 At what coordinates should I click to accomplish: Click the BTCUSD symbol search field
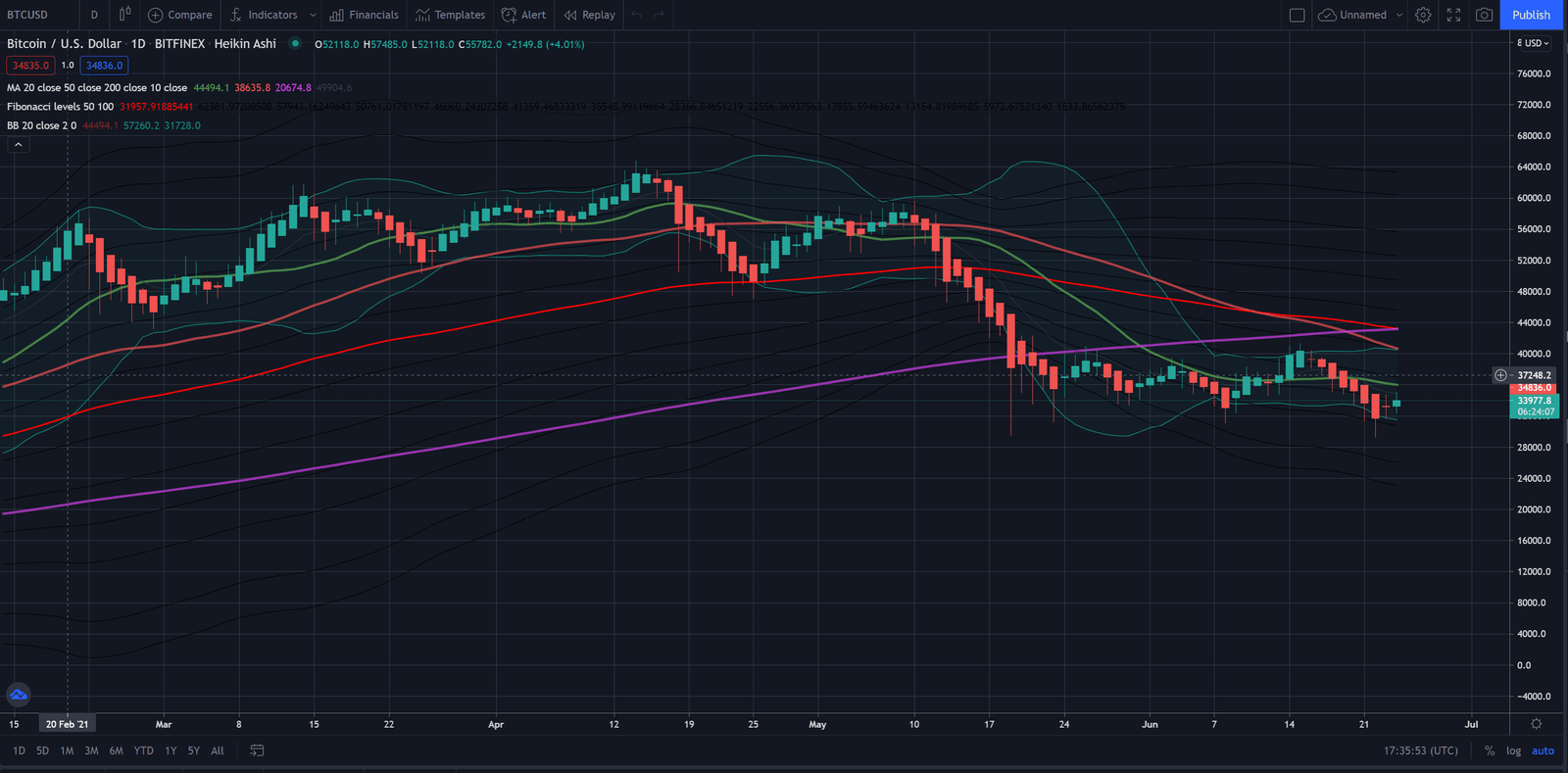(27, 15)
